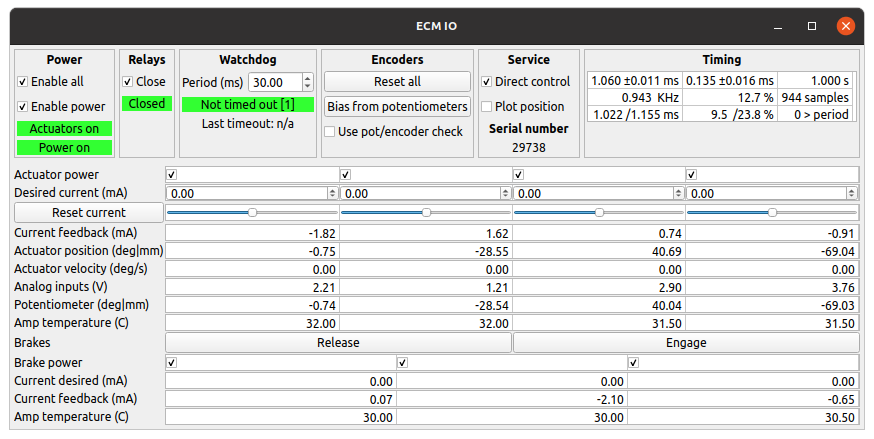Minimize the ECM IO window

pyautogui.click(x=778, y=26)
